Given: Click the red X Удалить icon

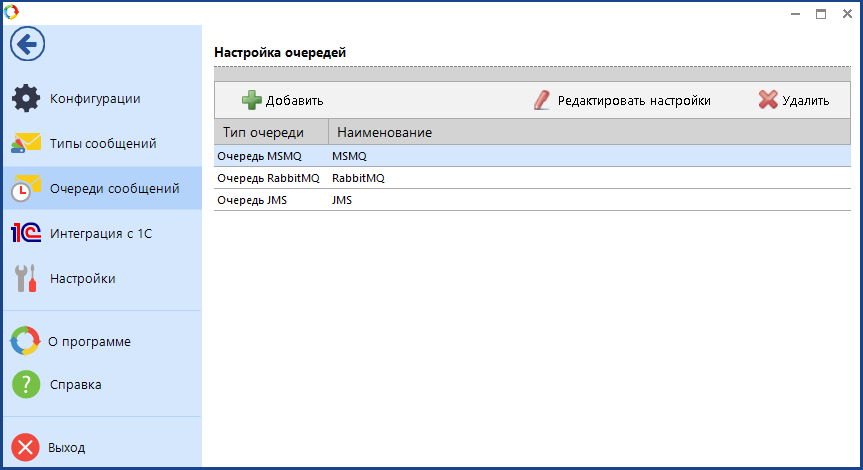Looking at the screenshot, I should coord(768,100).
